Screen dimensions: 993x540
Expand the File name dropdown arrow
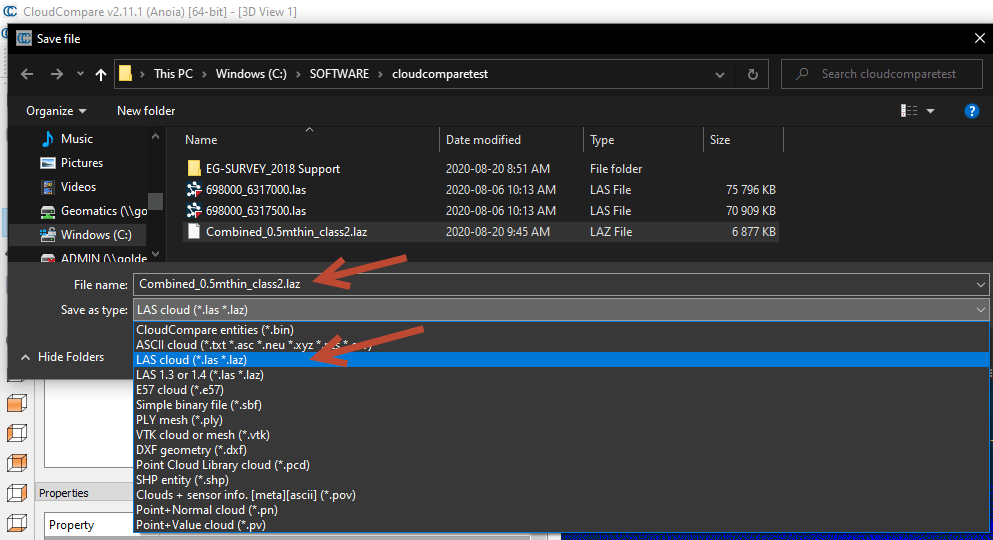(981, 285)
